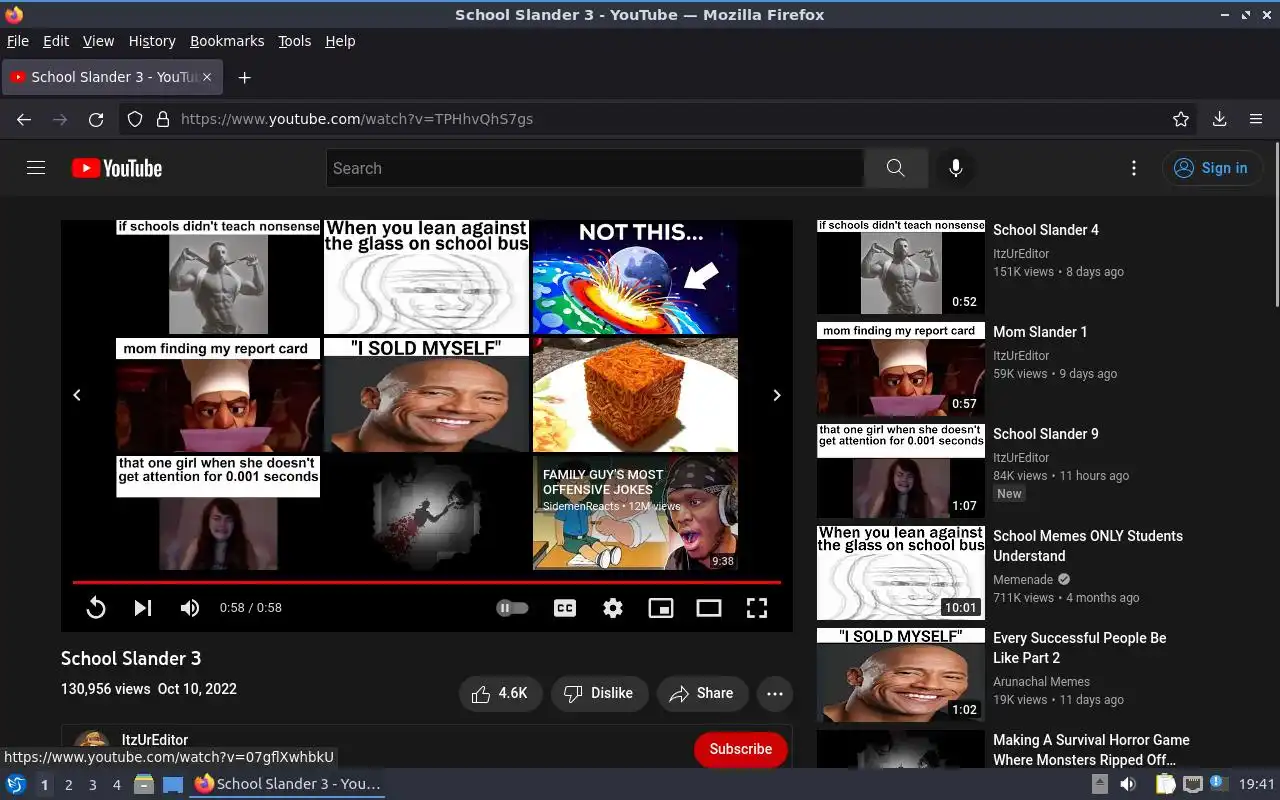This screenshot has width=1280, height=800.
Task: Reload the current page
Action: pos(96,119)
